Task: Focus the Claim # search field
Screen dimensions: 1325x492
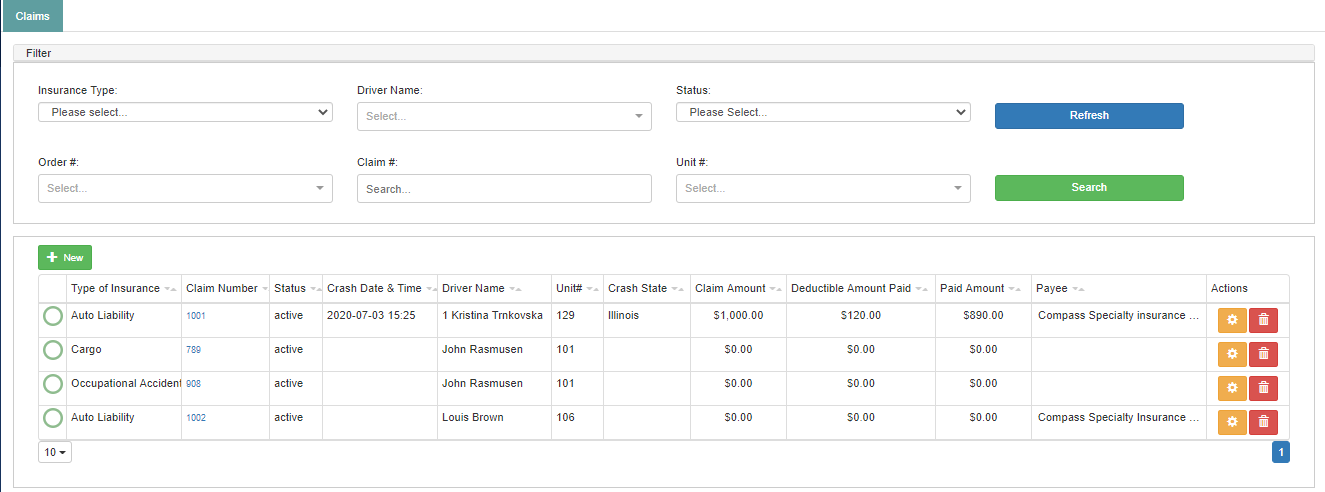Action: (504, 188)
